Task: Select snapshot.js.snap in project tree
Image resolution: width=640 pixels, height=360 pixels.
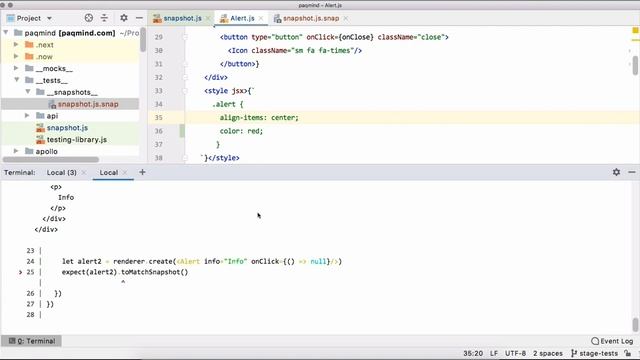Action: [x=88, y=104]
